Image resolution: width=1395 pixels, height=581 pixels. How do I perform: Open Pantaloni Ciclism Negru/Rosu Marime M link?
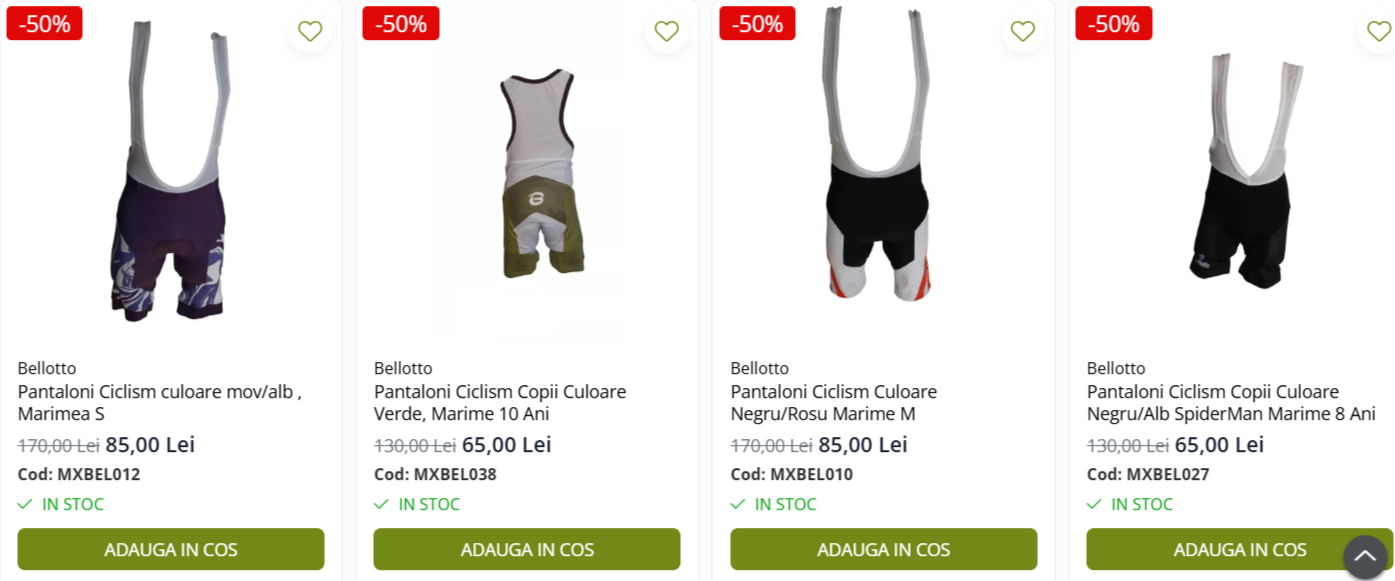[x=834, y=402]
